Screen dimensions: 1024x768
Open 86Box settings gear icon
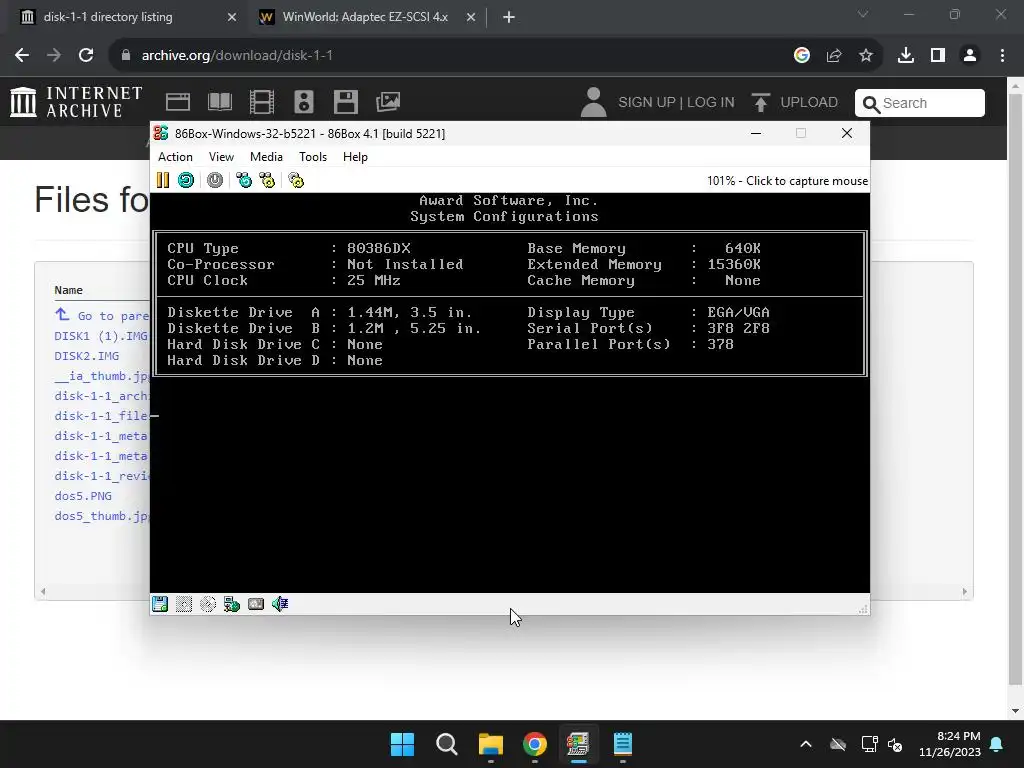point(296,180)
